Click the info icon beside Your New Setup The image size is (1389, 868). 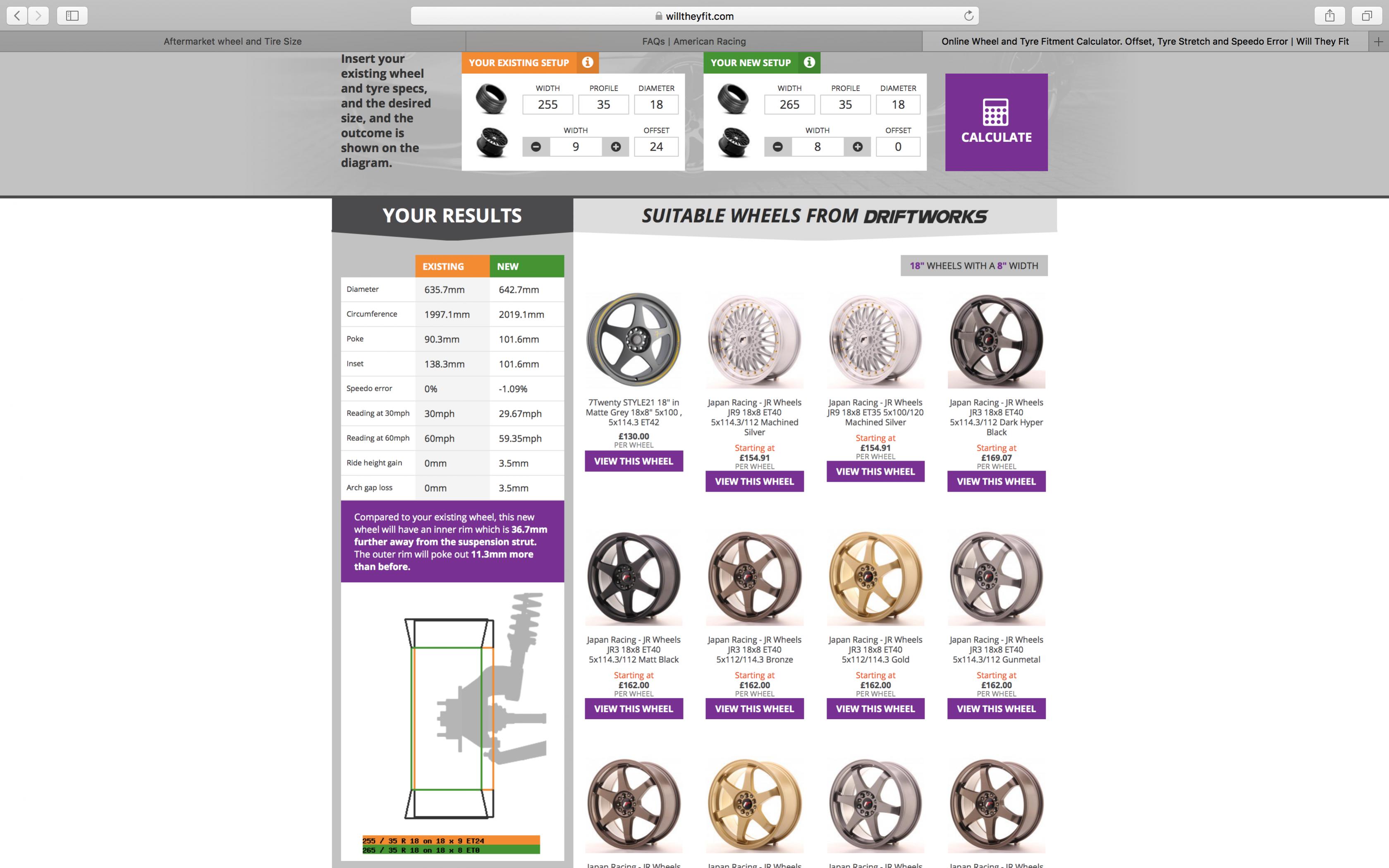[809, 62]
